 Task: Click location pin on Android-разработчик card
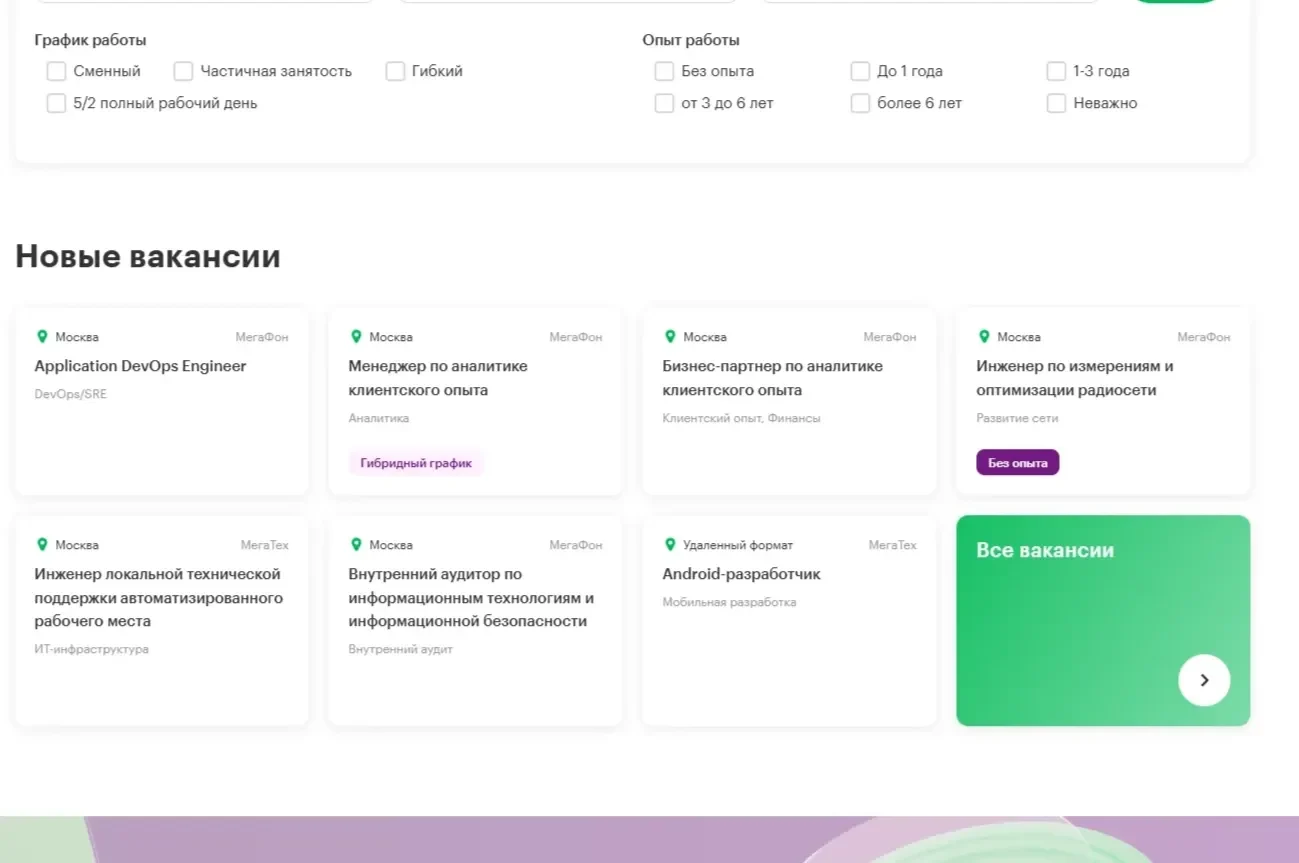pos(670,545)
